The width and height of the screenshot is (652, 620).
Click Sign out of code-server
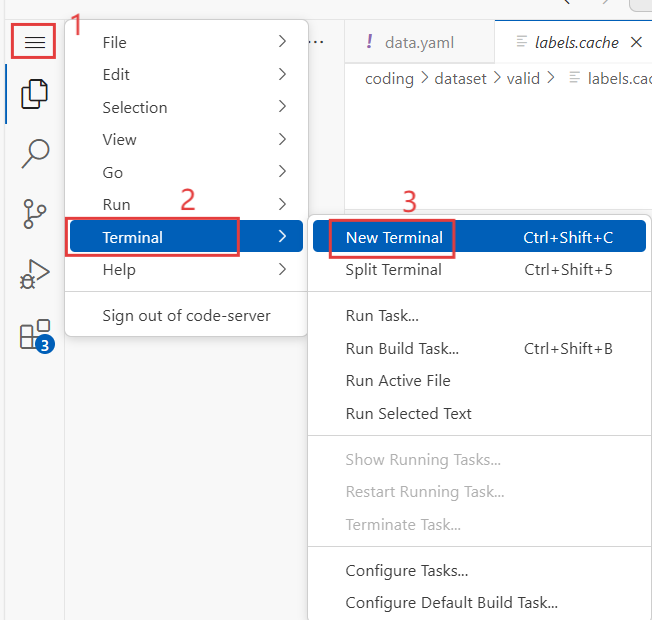pyautogui.click(x=186, y=316)
